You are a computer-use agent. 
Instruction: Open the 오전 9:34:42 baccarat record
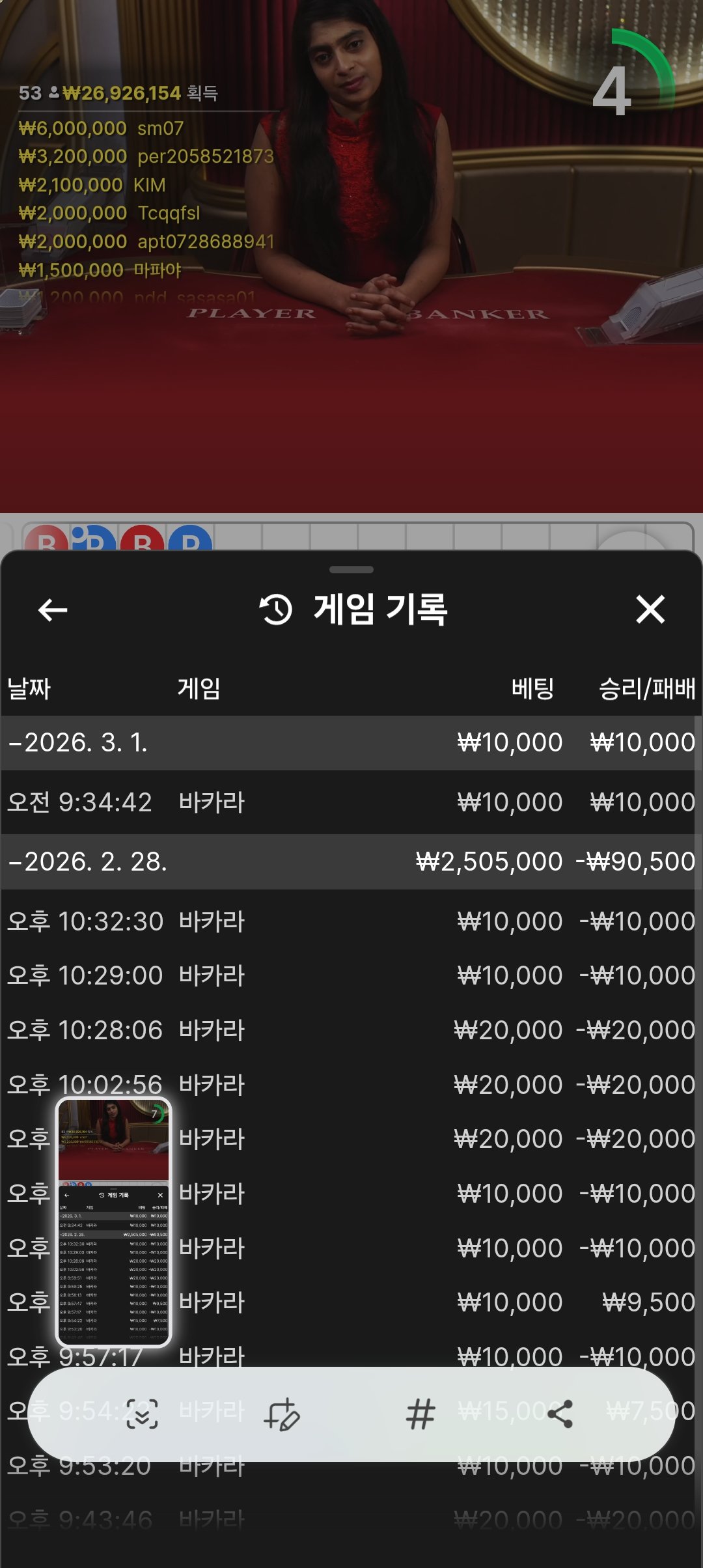(350, 802)
